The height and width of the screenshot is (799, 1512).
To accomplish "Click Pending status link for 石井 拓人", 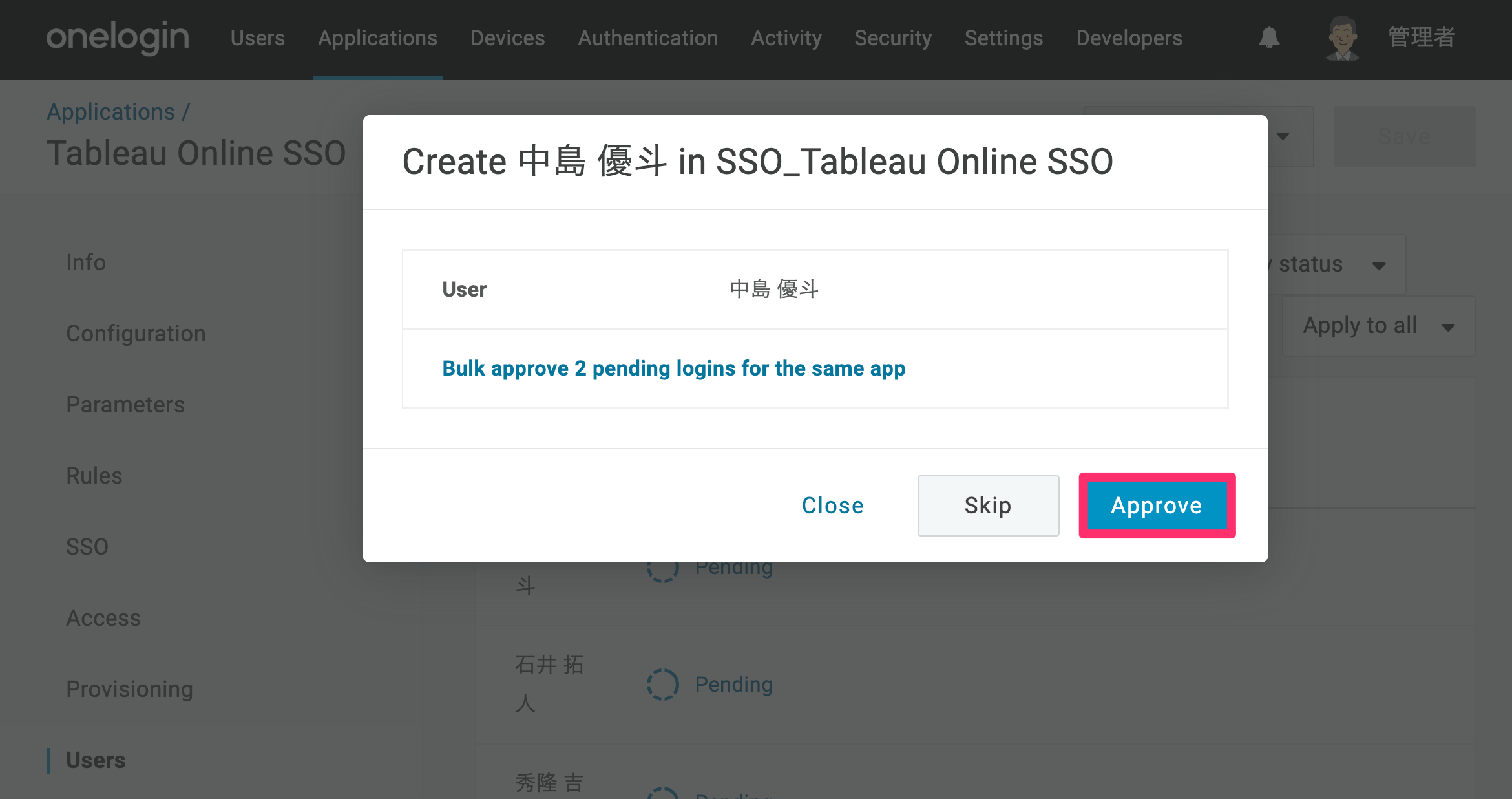I will [x=733, y=684].
